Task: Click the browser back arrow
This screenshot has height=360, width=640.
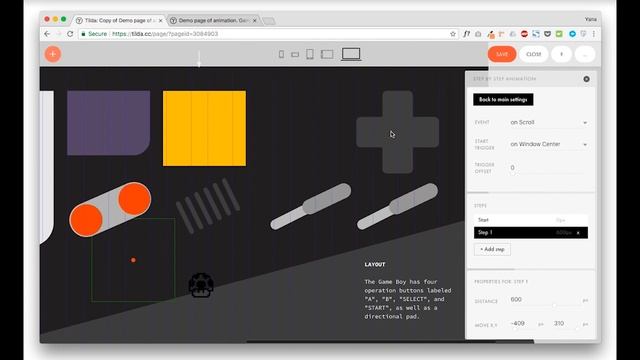Action: [x=47, y=34]
